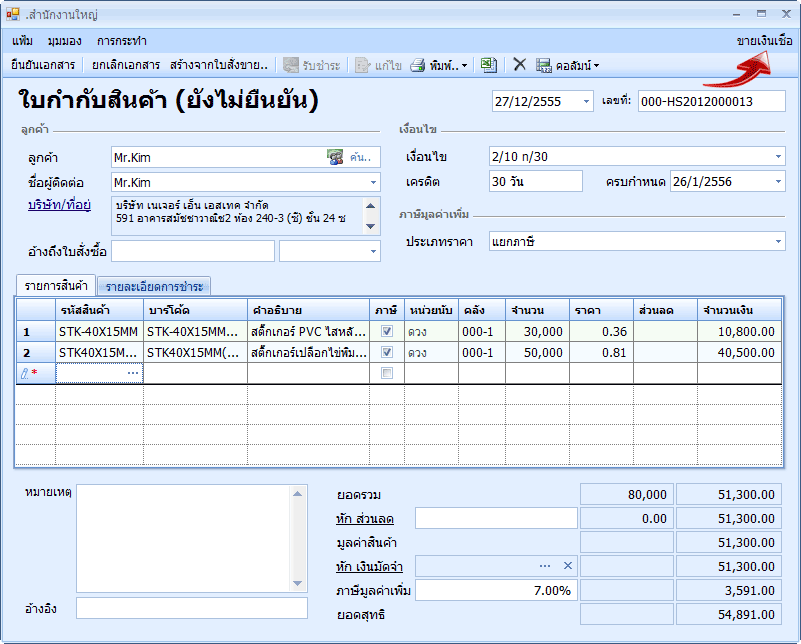Viewport: 801px width, 644px height.
Task: Open the แฟ้ม (File) menu
Action: [23, 41]
